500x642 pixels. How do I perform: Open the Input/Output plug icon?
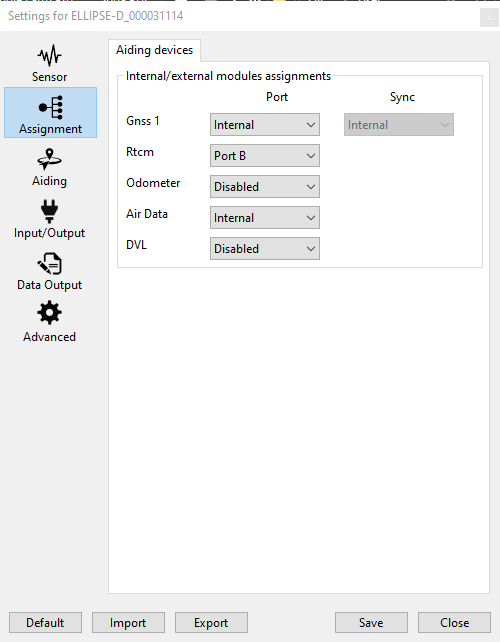(50, 211)
